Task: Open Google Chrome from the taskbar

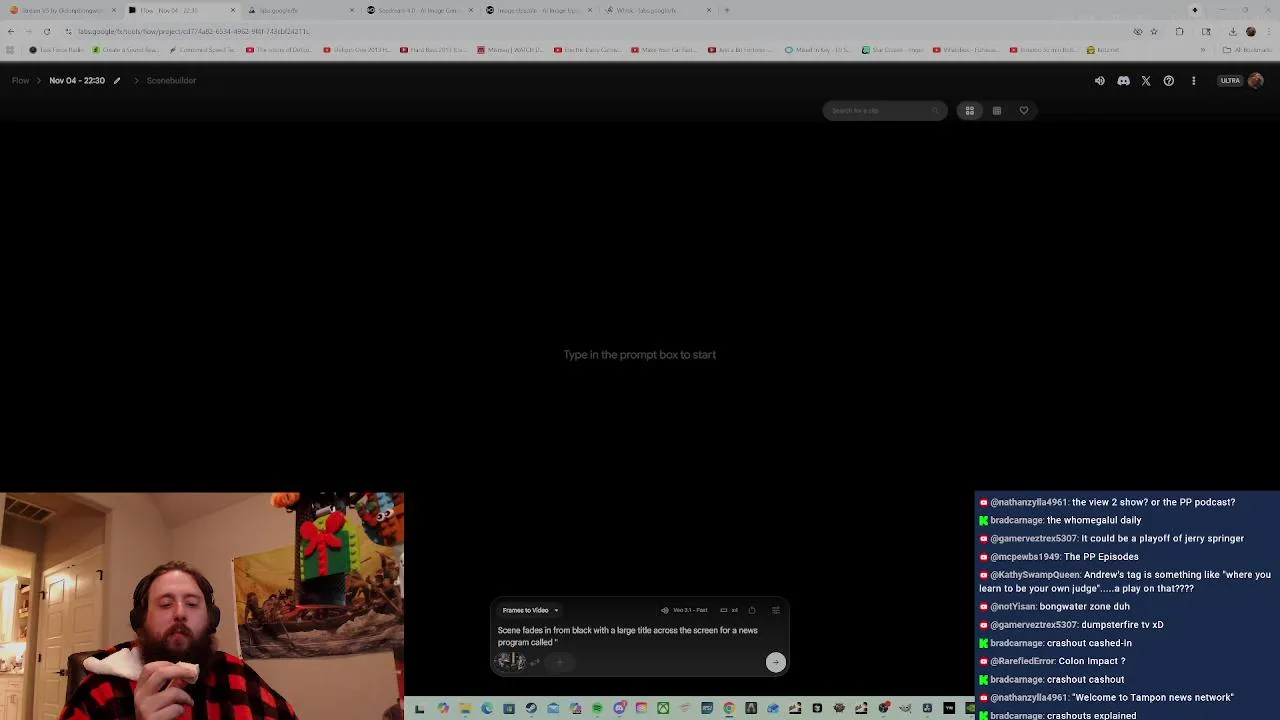Action: [x=729, y=709]
